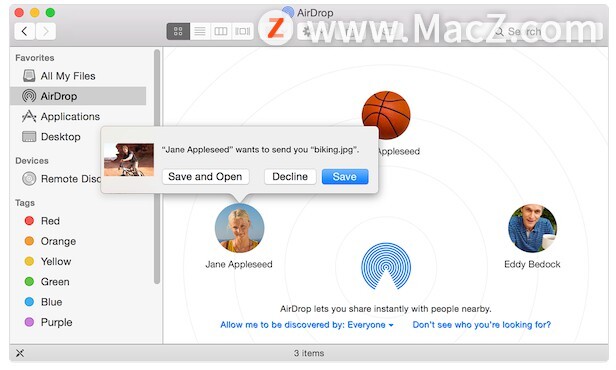Viewport: 616px width, 370px height.
Task: Click the Orange tag color dot
Action: point(29,241)
